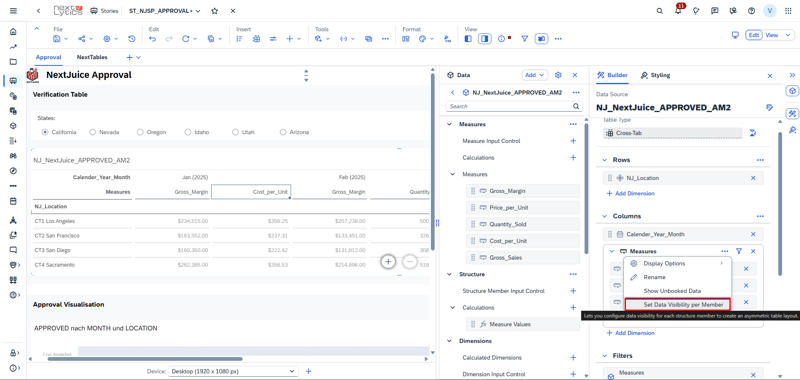Select the California radio button
The image size is (800, 380).
[45, 132]
